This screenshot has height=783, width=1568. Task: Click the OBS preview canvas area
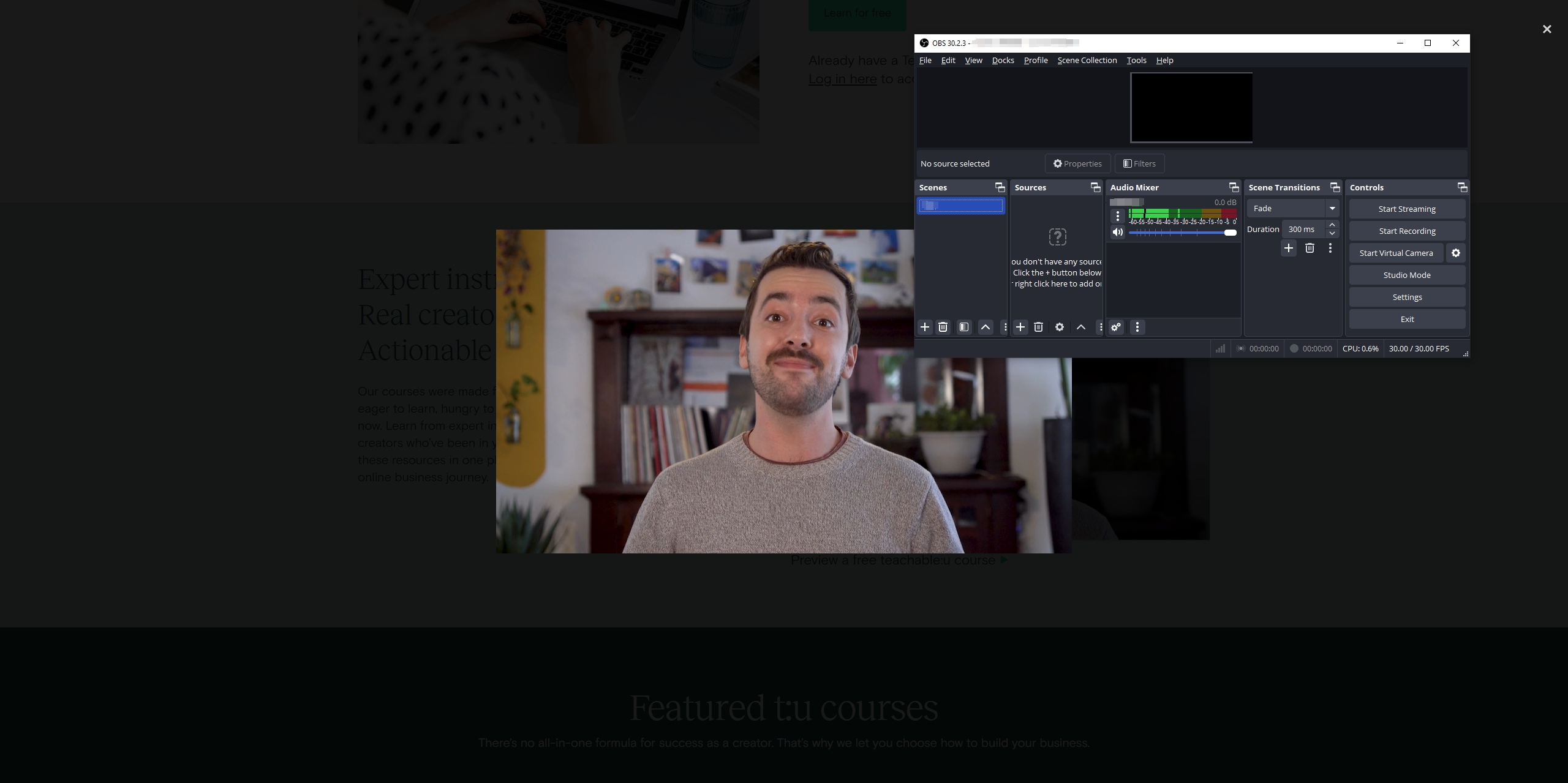(x=1192, y=107)
